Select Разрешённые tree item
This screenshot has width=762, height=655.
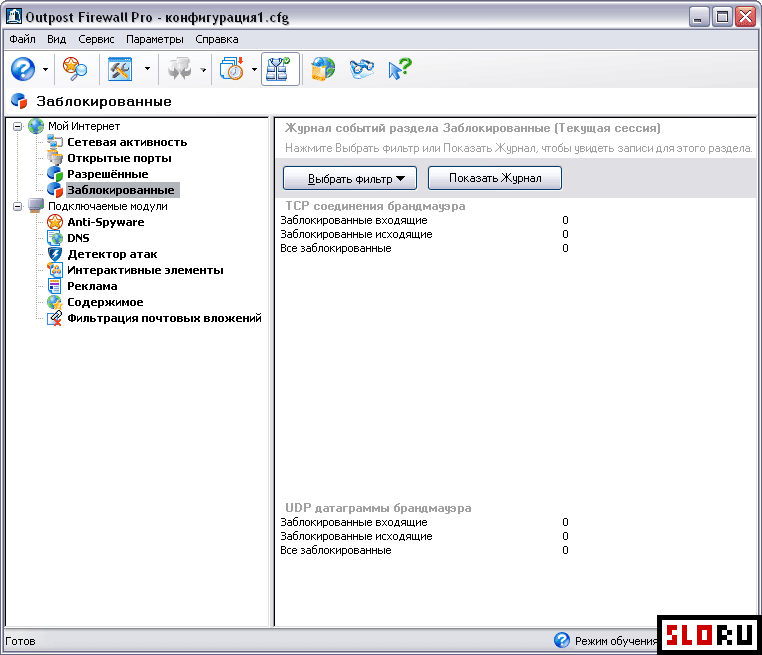click(107, 174)
